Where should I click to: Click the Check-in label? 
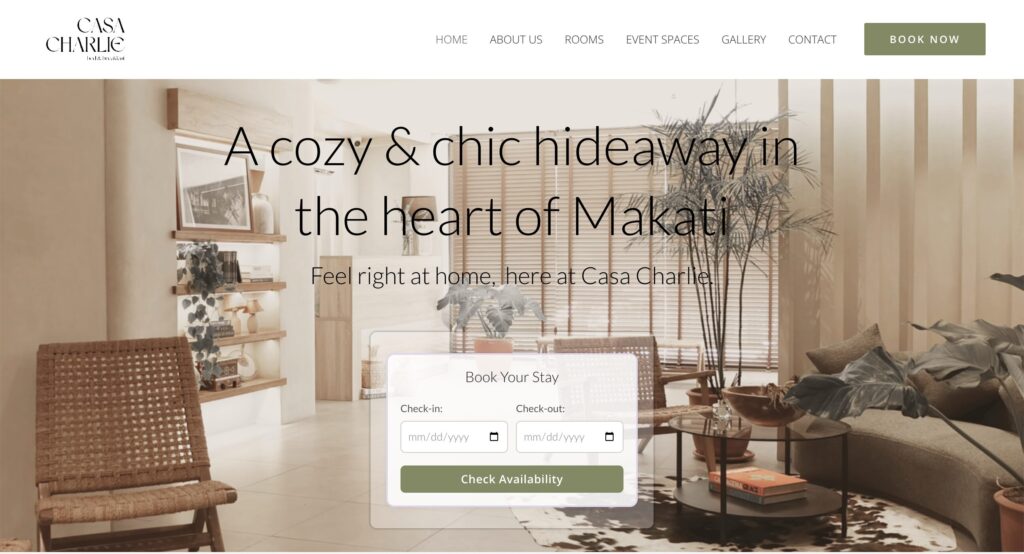[421, 408]
